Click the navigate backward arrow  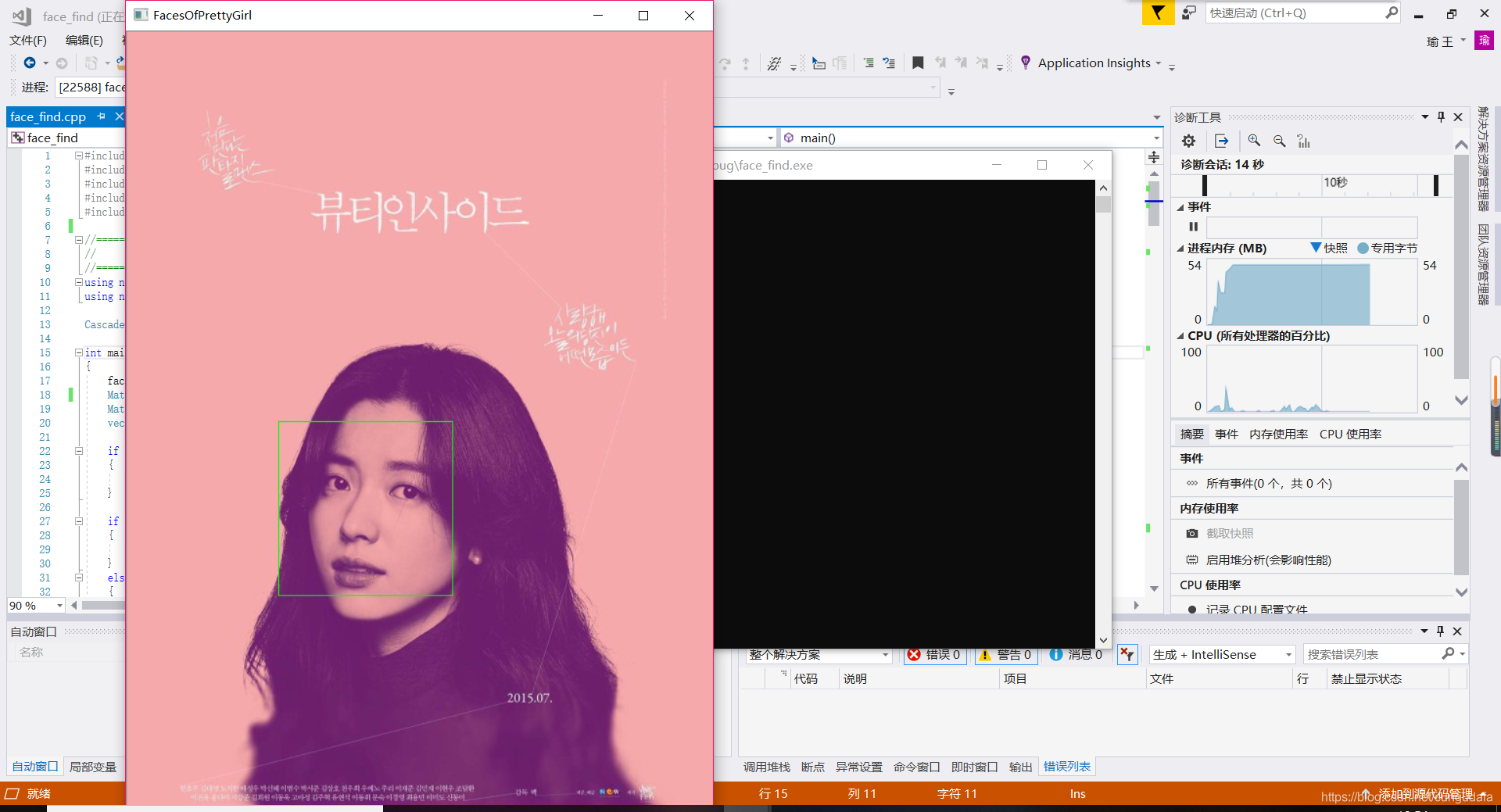pos(30,63)
